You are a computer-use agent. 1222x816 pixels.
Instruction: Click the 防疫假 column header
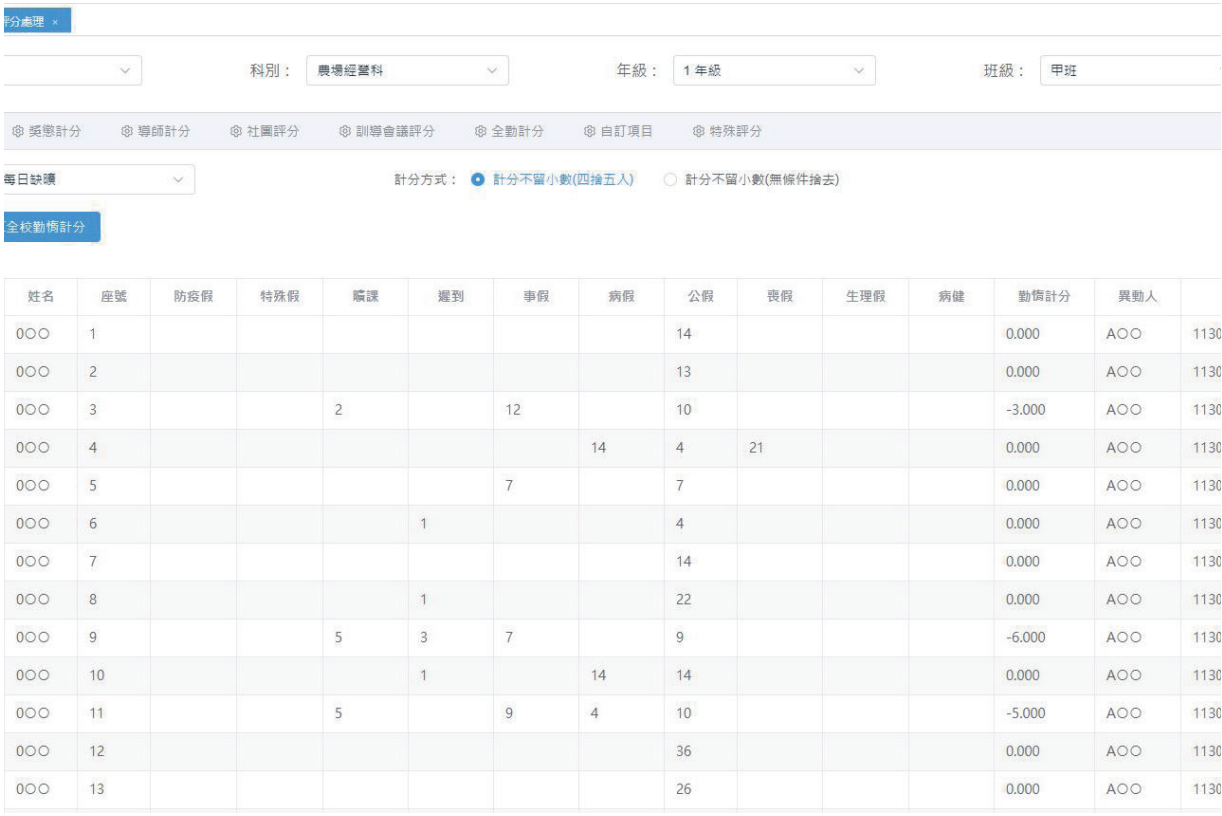(193, 297)
